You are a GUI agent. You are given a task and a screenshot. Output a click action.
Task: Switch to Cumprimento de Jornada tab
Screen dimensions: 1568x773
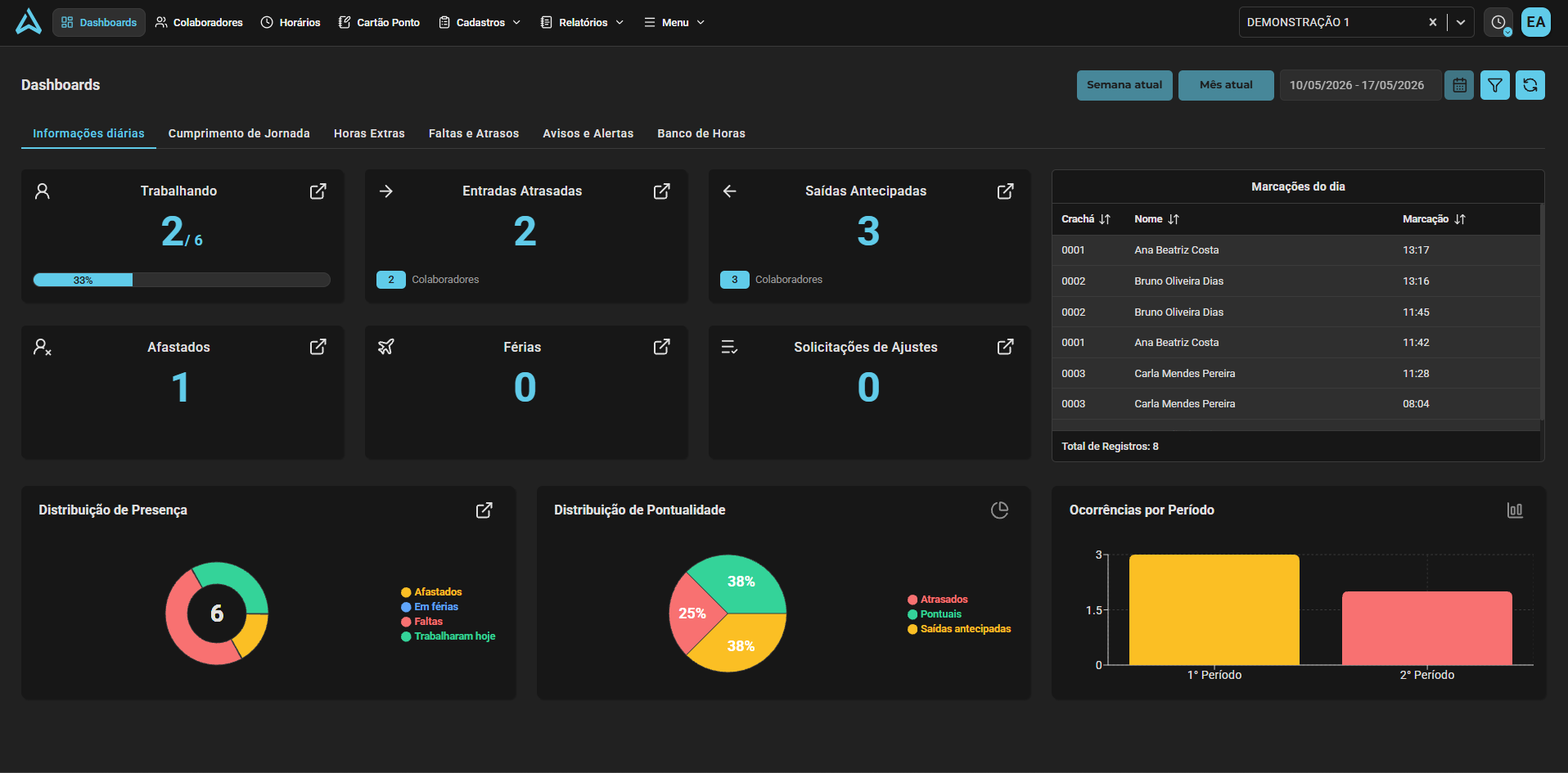click(x=239, y=133)
